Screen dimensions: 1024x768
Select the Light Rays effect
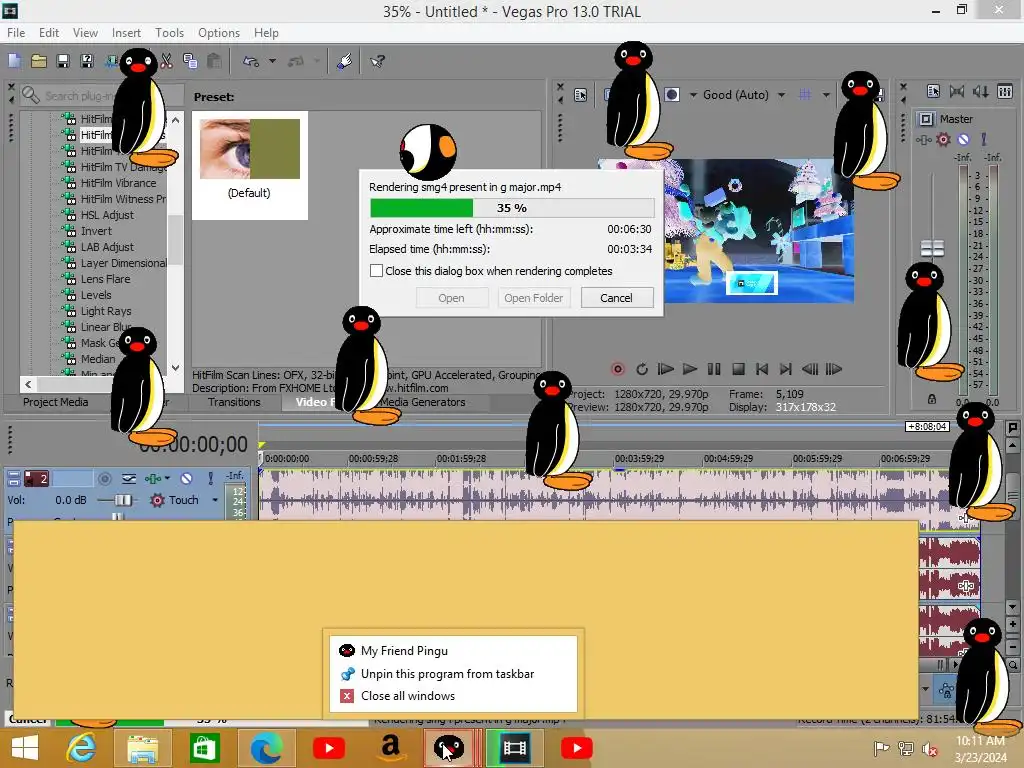point(106,311)
